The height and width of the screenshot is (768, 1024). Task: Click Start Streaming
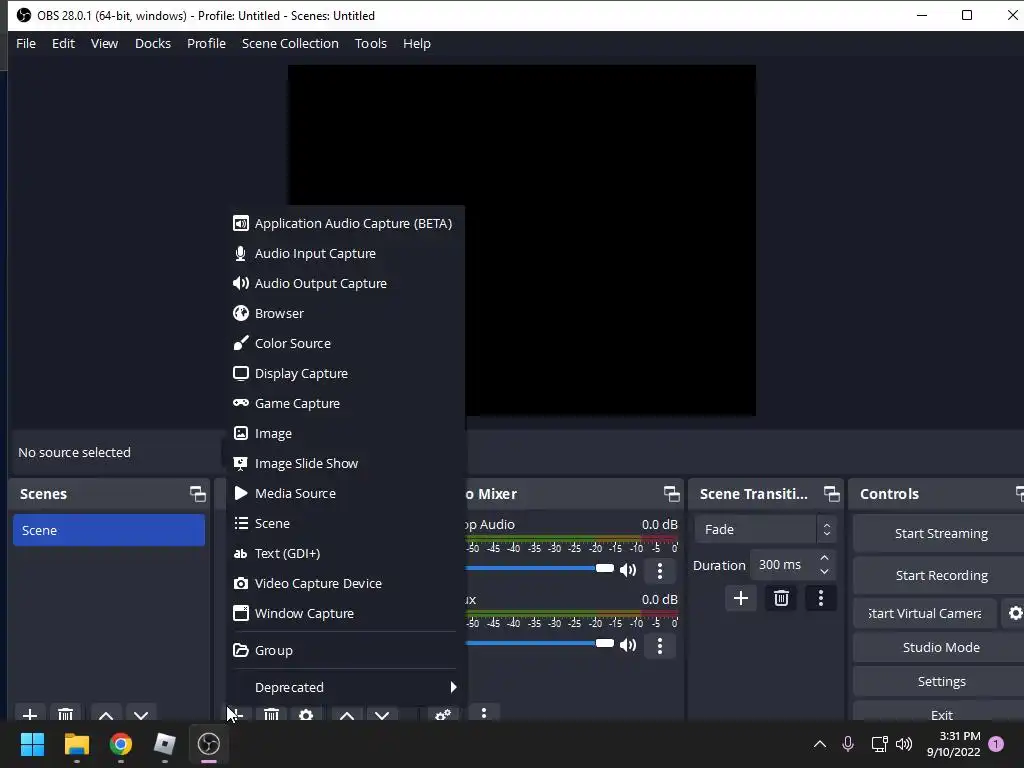pos(940,534)
